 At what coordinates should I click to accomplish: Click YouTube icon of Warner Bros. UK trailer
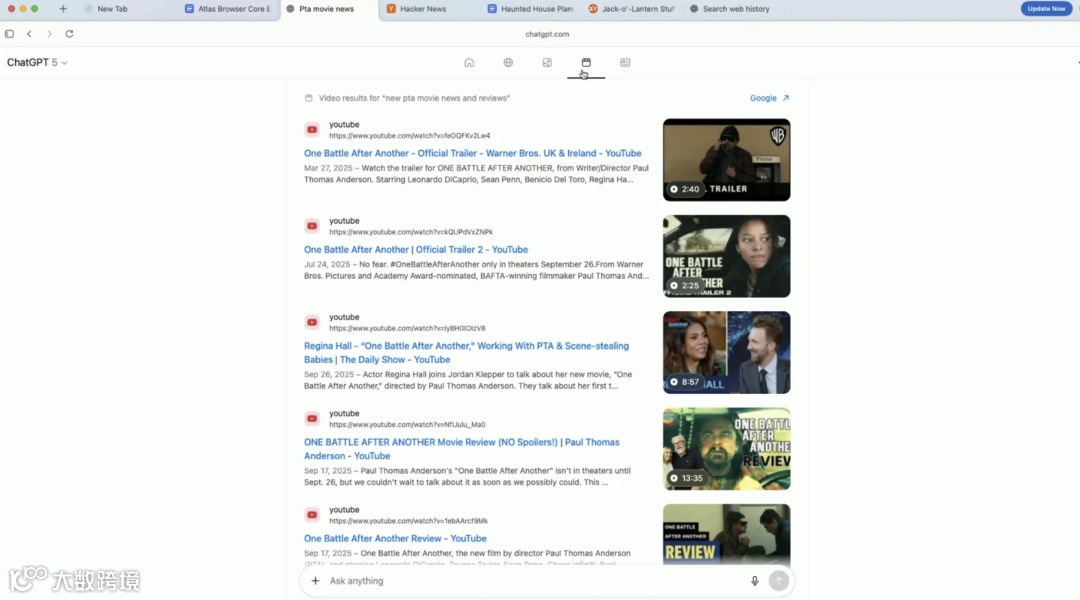click(312, 130)
